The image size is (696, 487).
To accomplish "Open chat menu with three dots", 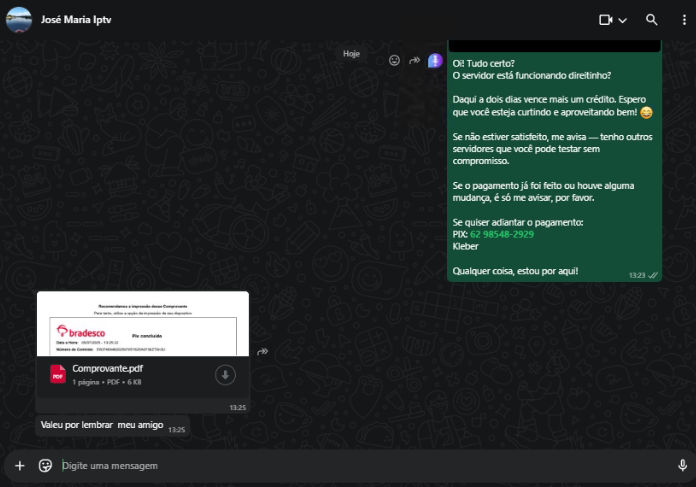I will [x=684, y=20].
